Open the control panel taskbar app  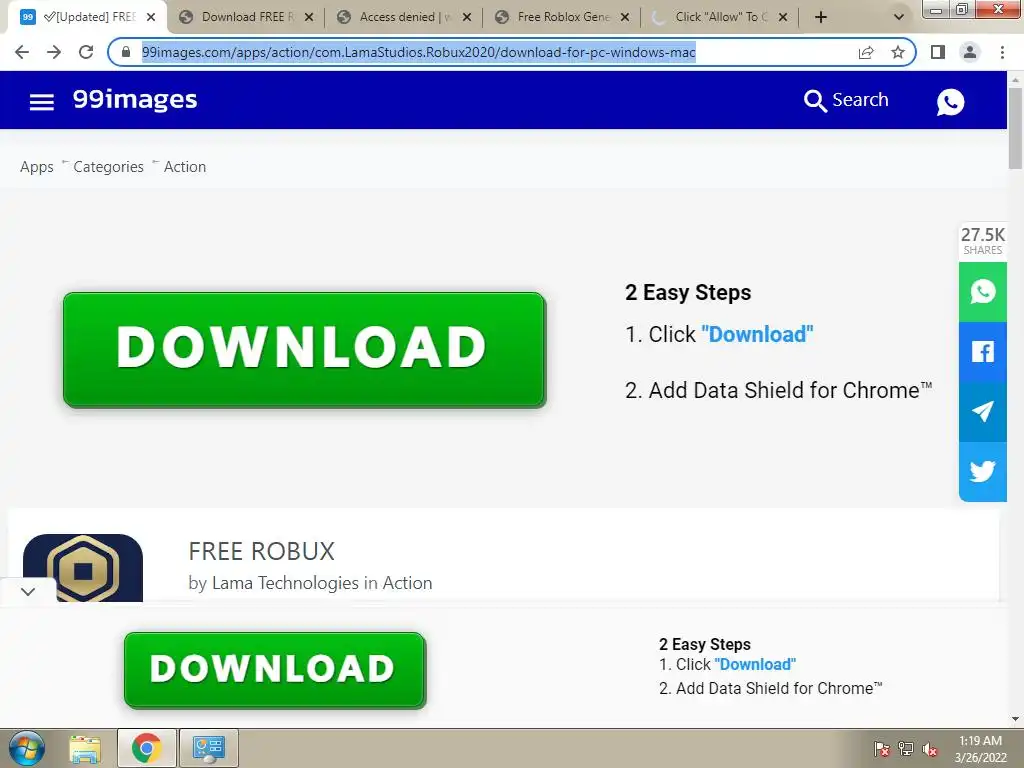[208, 748]
